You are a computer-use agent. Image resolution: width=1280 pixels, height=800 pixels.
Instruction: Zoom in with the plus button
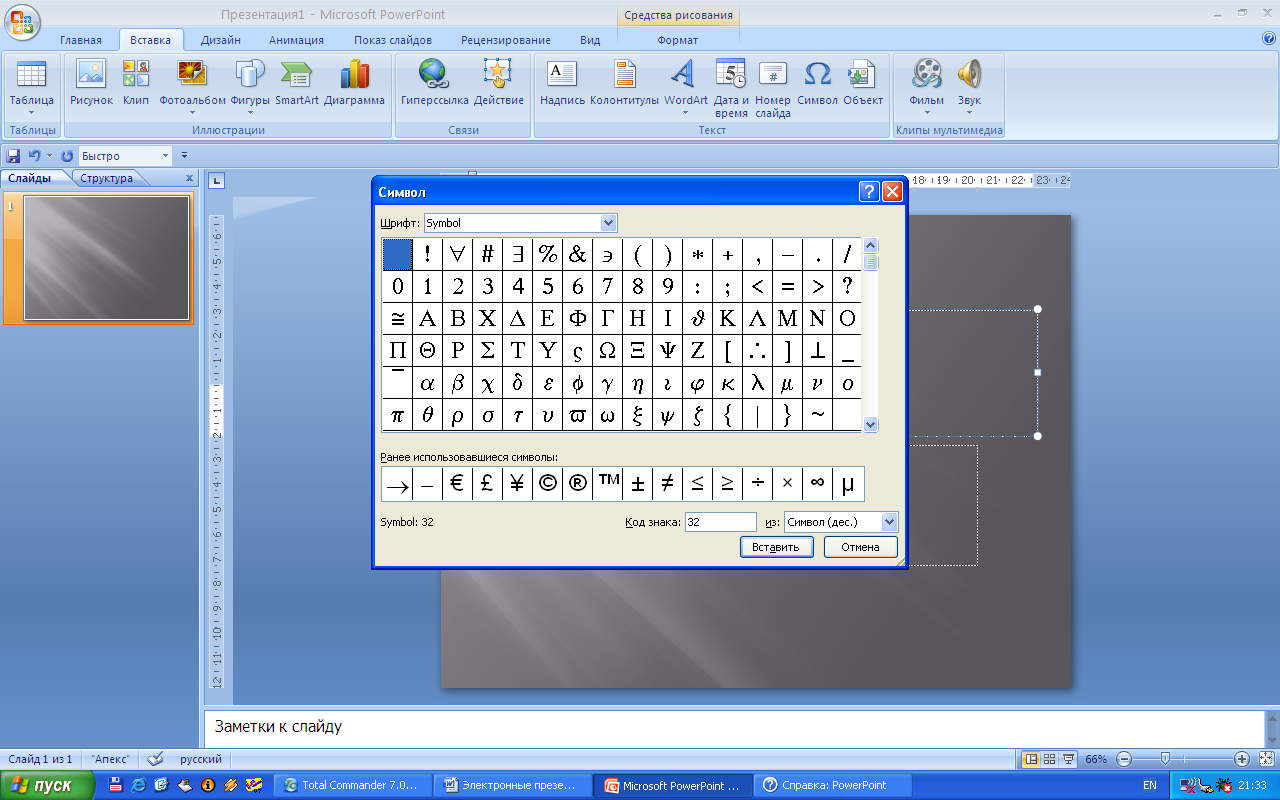pyautogui.click(x=1241, y=759)
